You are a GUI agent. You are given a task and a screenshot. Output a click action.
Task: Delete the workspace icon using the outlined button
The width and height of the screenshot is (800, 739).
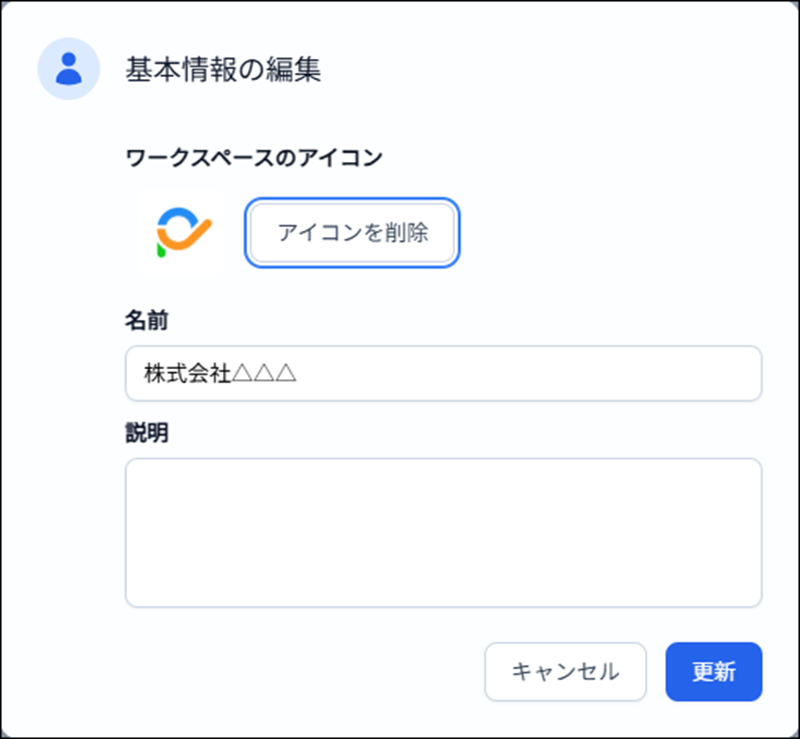coord(352,233)
